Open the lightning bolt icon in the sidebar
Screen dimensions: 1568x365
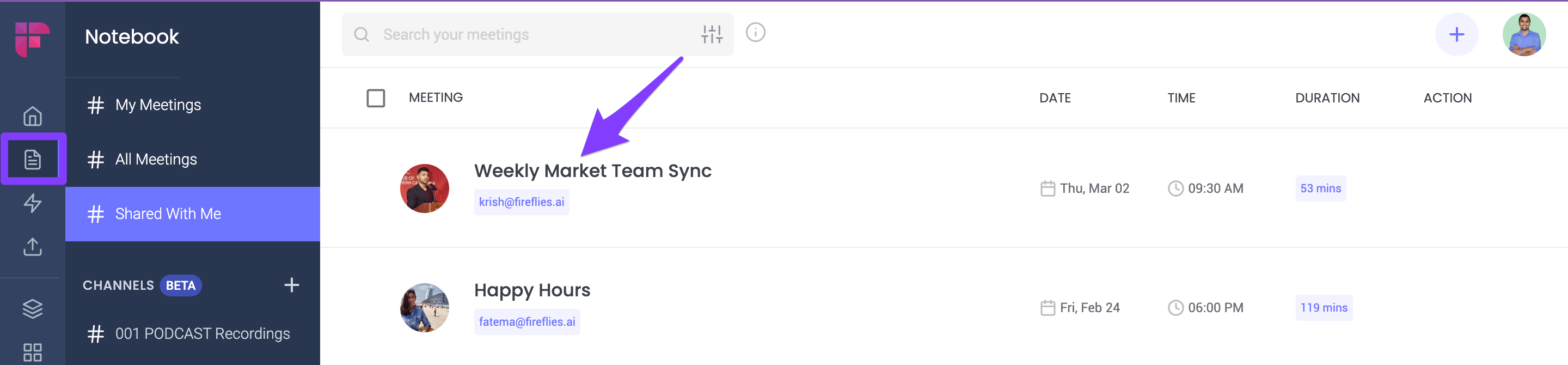coord(32,203)
